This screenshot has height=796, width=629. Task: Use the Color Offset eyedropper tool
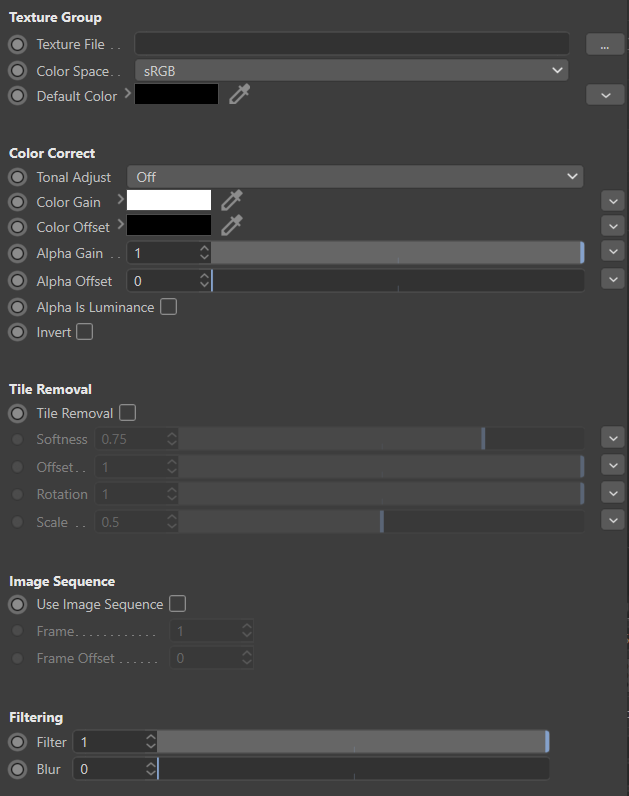[x=232, y=226]
